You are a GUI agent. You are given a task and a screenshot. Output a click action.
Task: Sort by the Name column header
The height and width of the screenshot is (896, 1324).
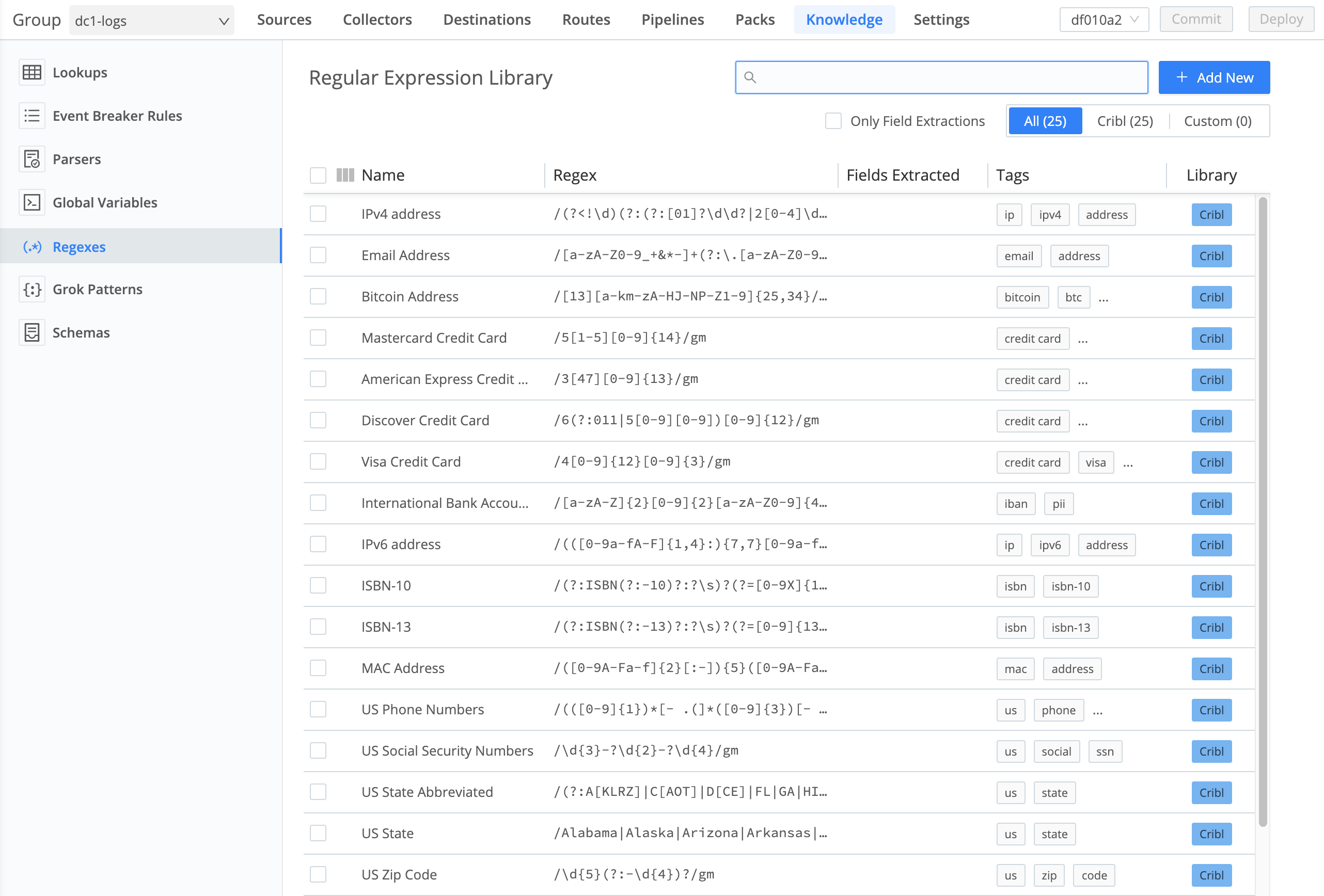point(383,175)
